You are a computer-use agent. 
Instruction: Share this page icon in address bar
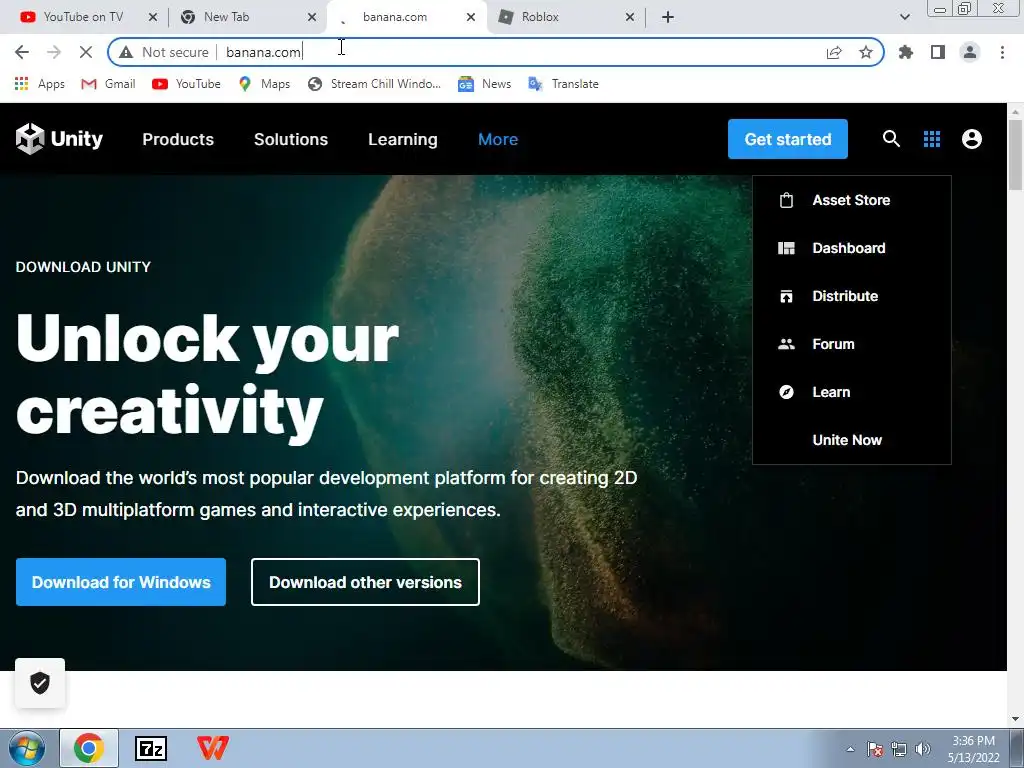click(x=834, y=52)
